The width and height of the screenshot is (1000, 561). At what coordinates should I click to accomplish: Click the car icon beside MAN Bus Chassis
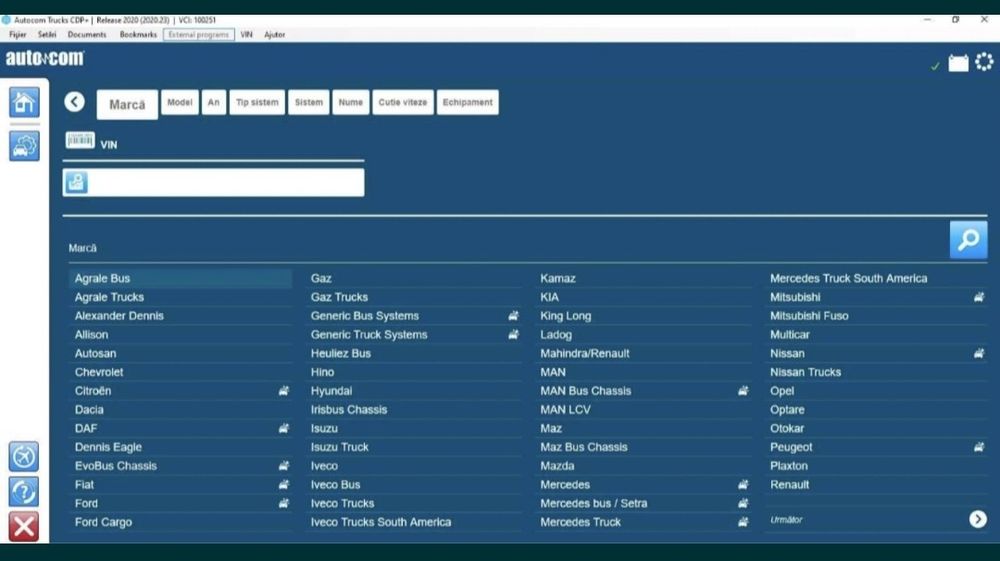point(743,391)
